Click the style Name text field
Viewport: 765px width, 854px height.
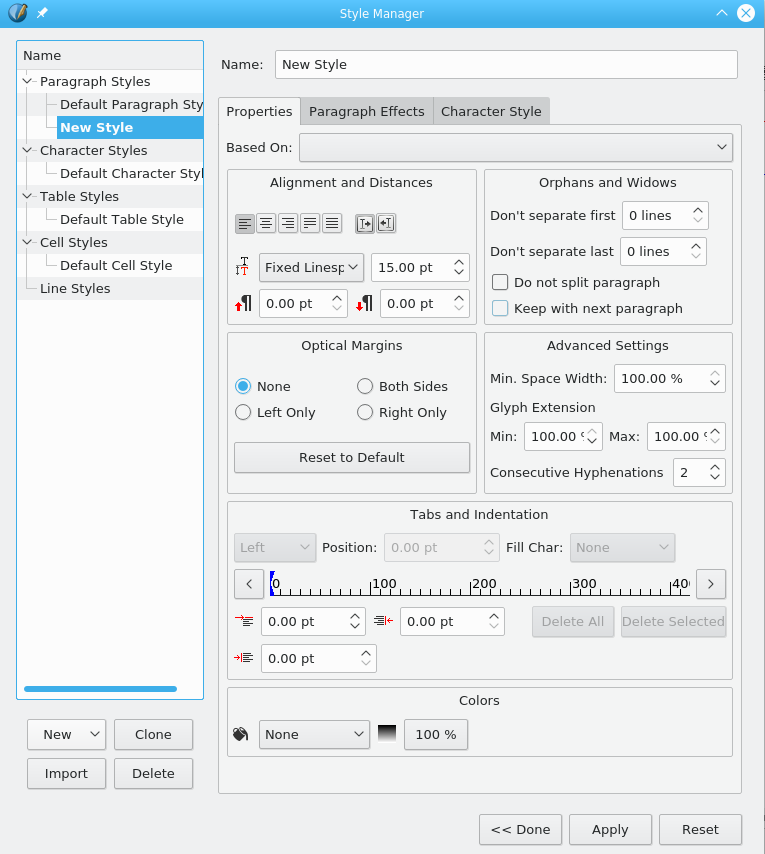(x=506, y=64)
